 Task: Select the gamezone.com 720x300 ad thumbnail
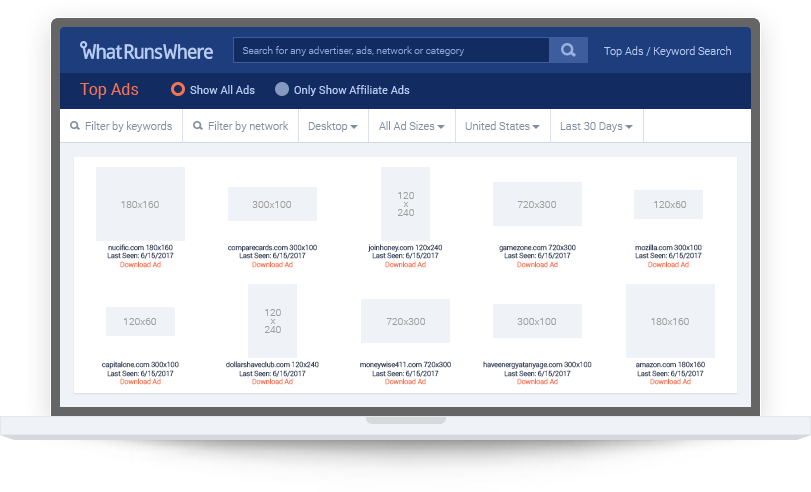pos(537,204)
